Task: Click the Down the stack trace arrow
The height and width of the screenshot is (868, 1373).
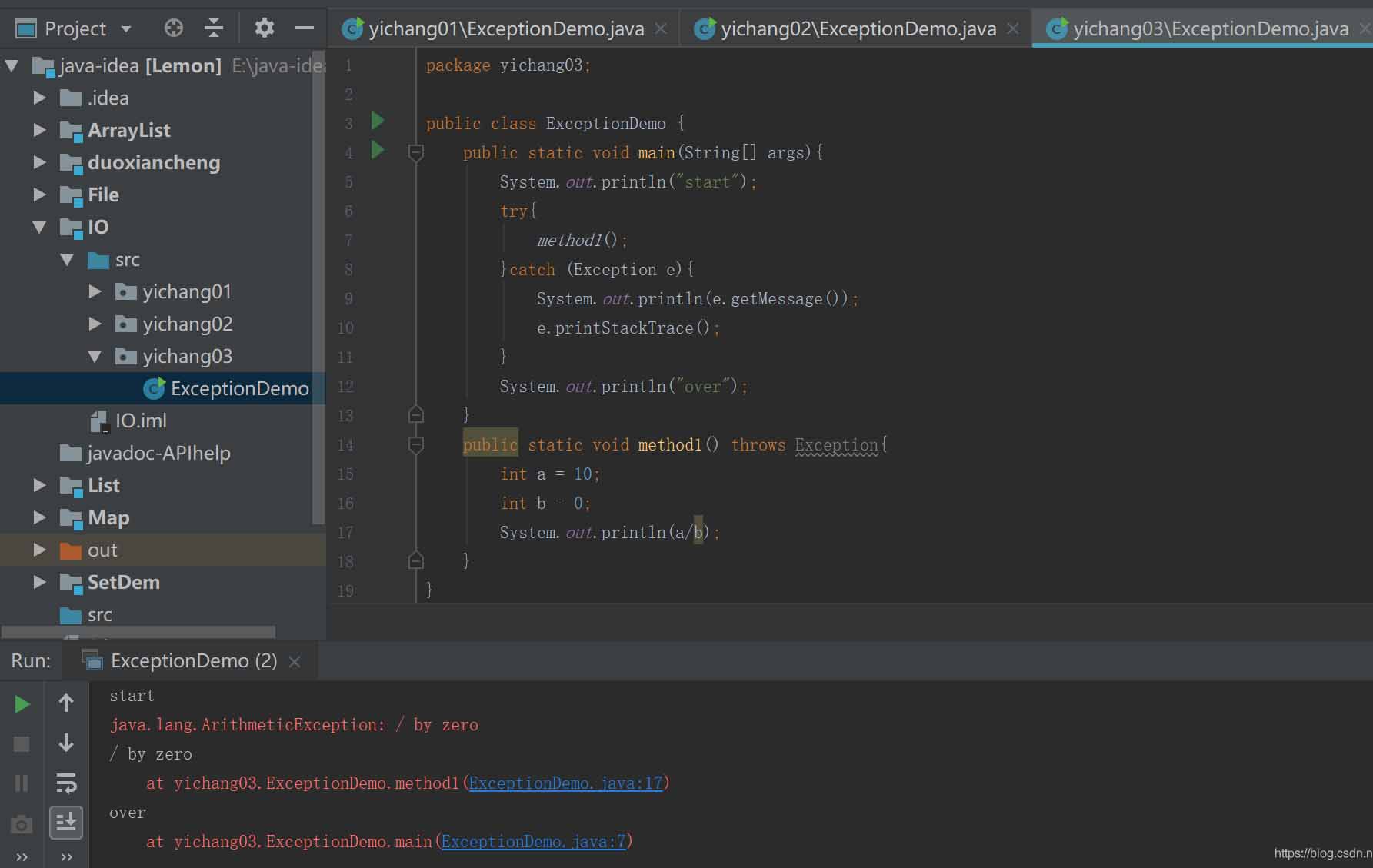Action: click(66, 743)
